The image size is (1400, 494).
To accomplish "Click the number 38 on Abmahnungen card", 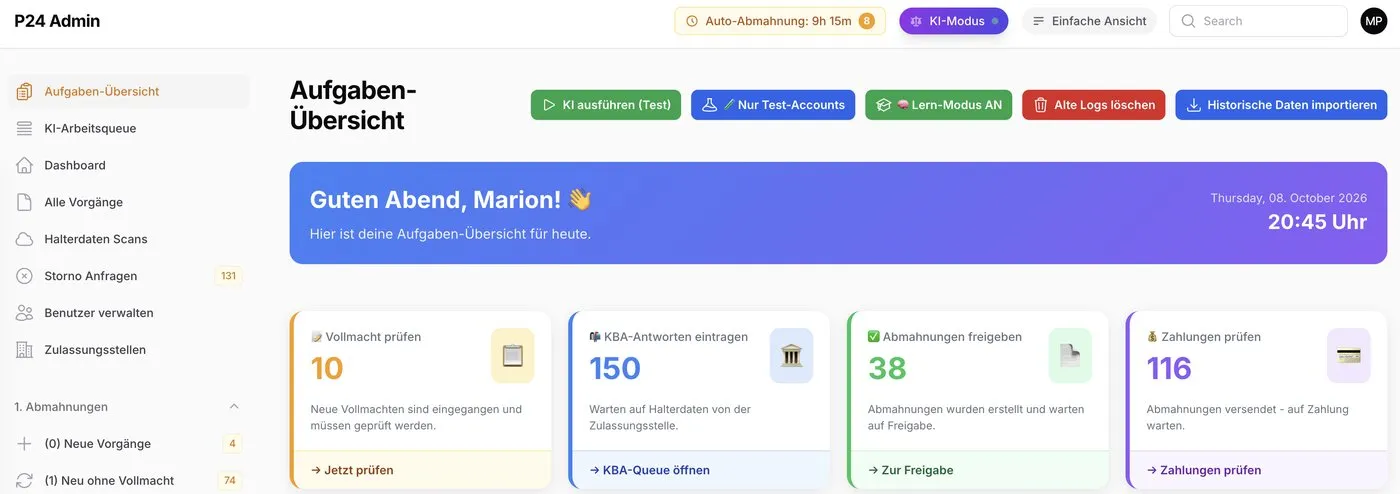I will (887, 368).
